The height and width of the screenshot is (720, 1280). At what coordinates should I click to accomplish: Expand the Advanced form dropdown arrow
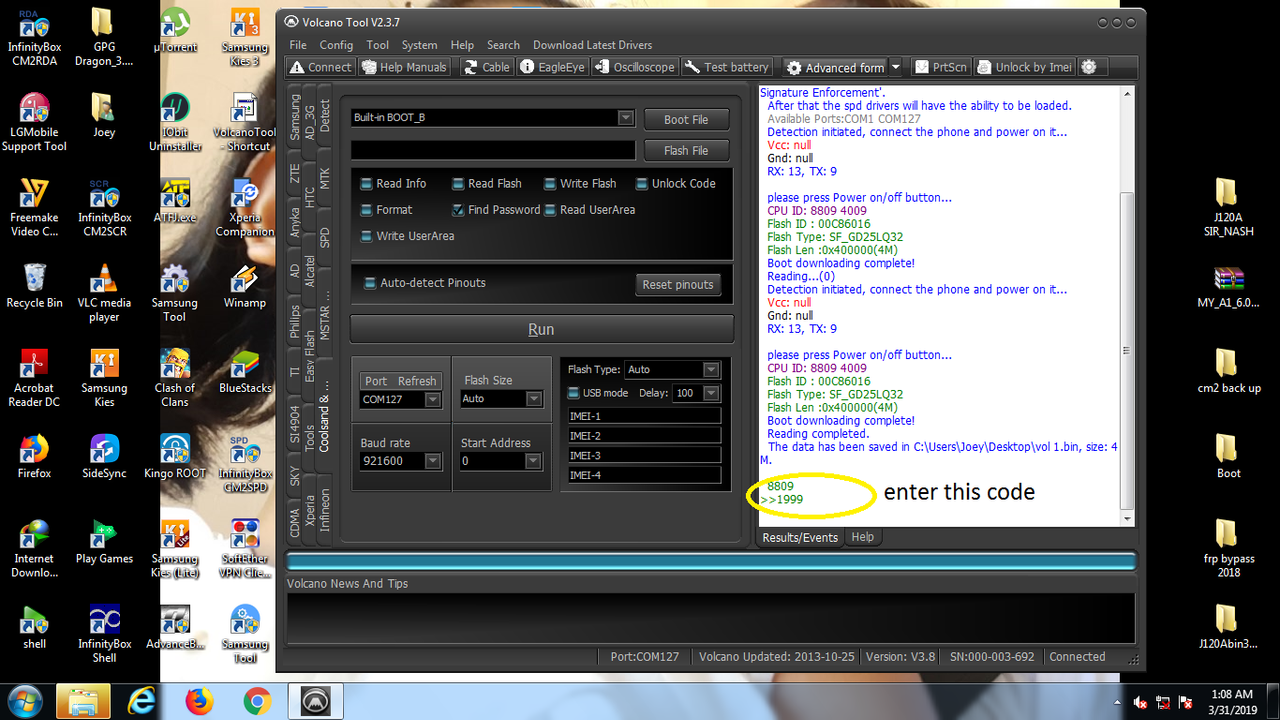tap(895, 67)
